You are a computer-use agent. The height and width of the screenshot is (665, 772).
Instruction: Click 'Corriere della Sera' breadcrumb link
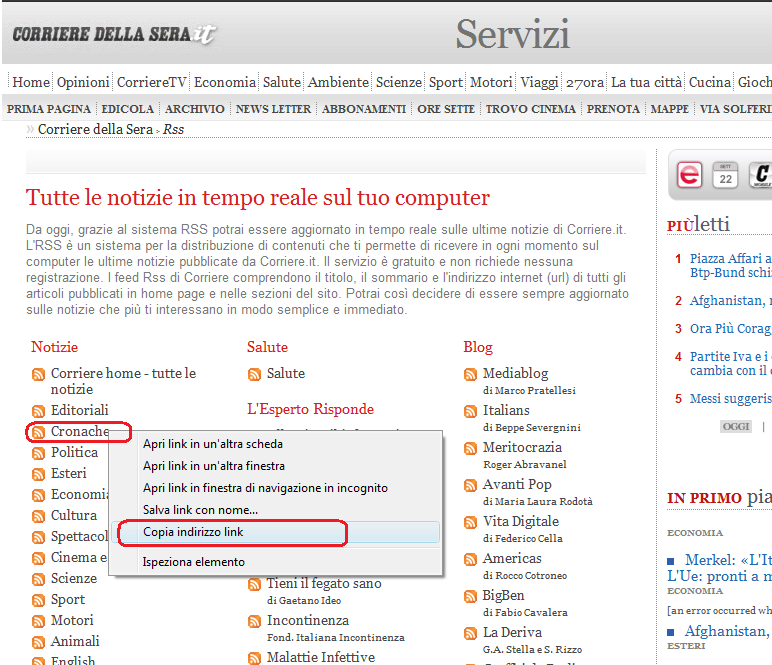pos(96,129)
